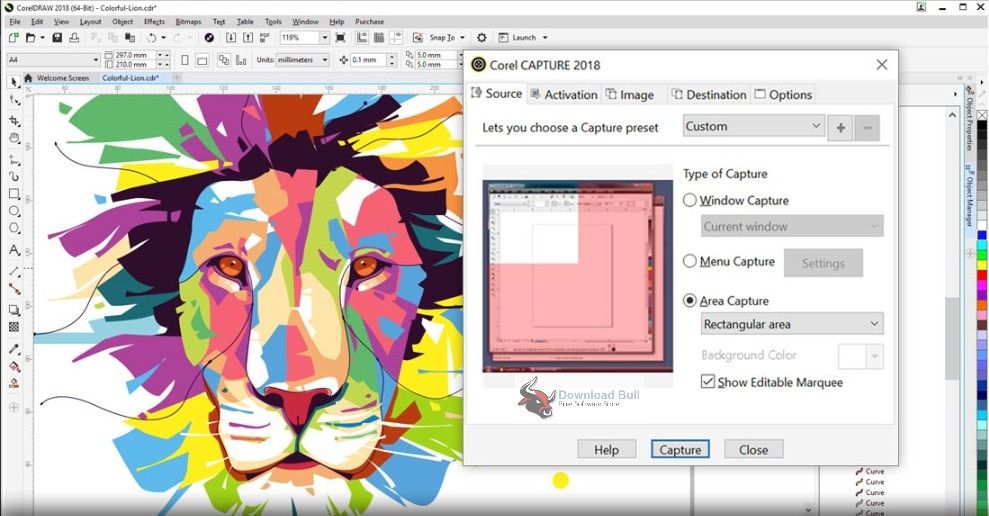Image resolution: width=989 pixels, height=516 pixels.
Task: Click the red swatch in color palette
Action: tap(982, 276)
